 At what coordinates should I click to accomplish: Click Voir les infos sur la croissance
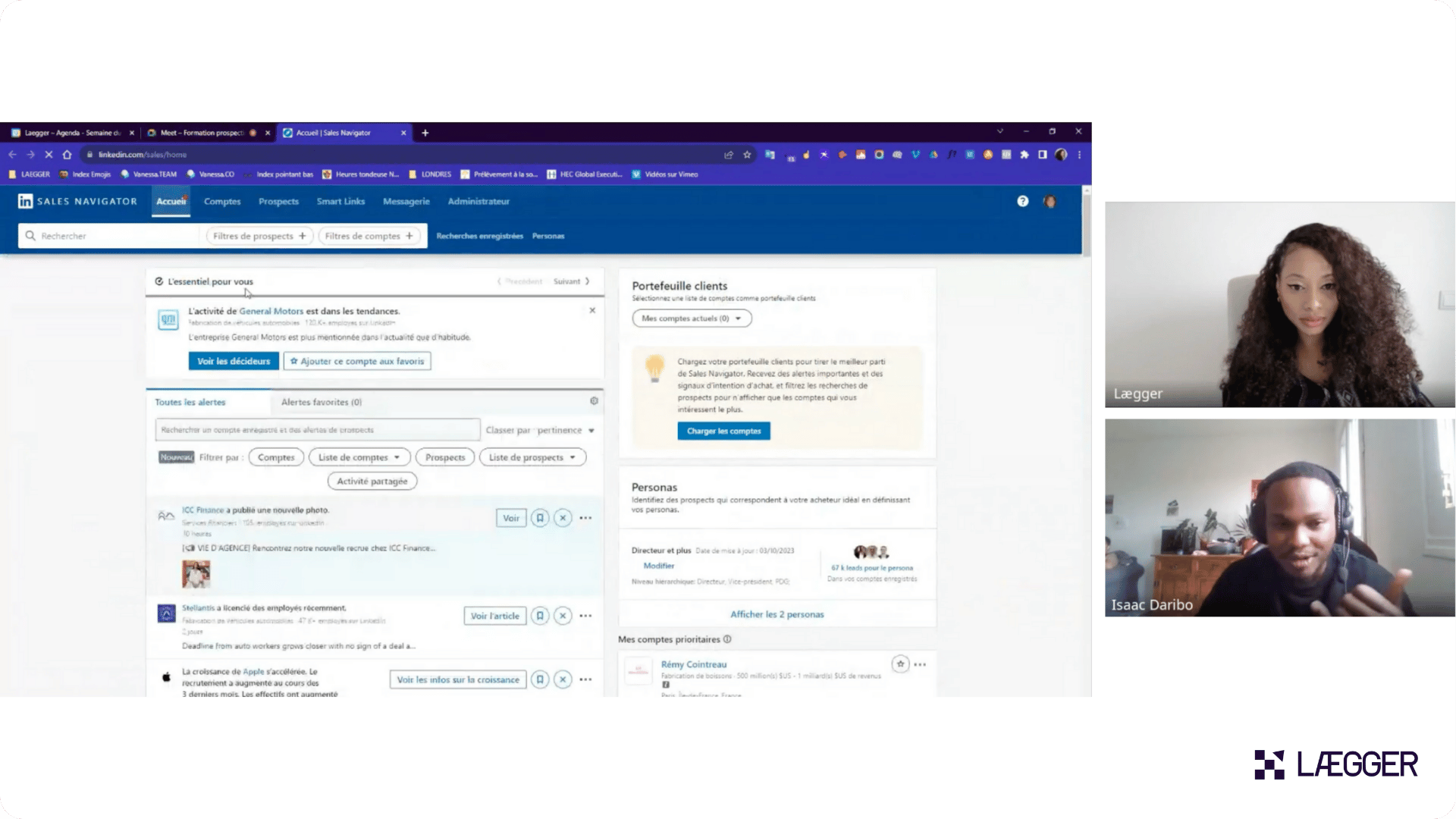pyautogui.click(x=458, y=679)
